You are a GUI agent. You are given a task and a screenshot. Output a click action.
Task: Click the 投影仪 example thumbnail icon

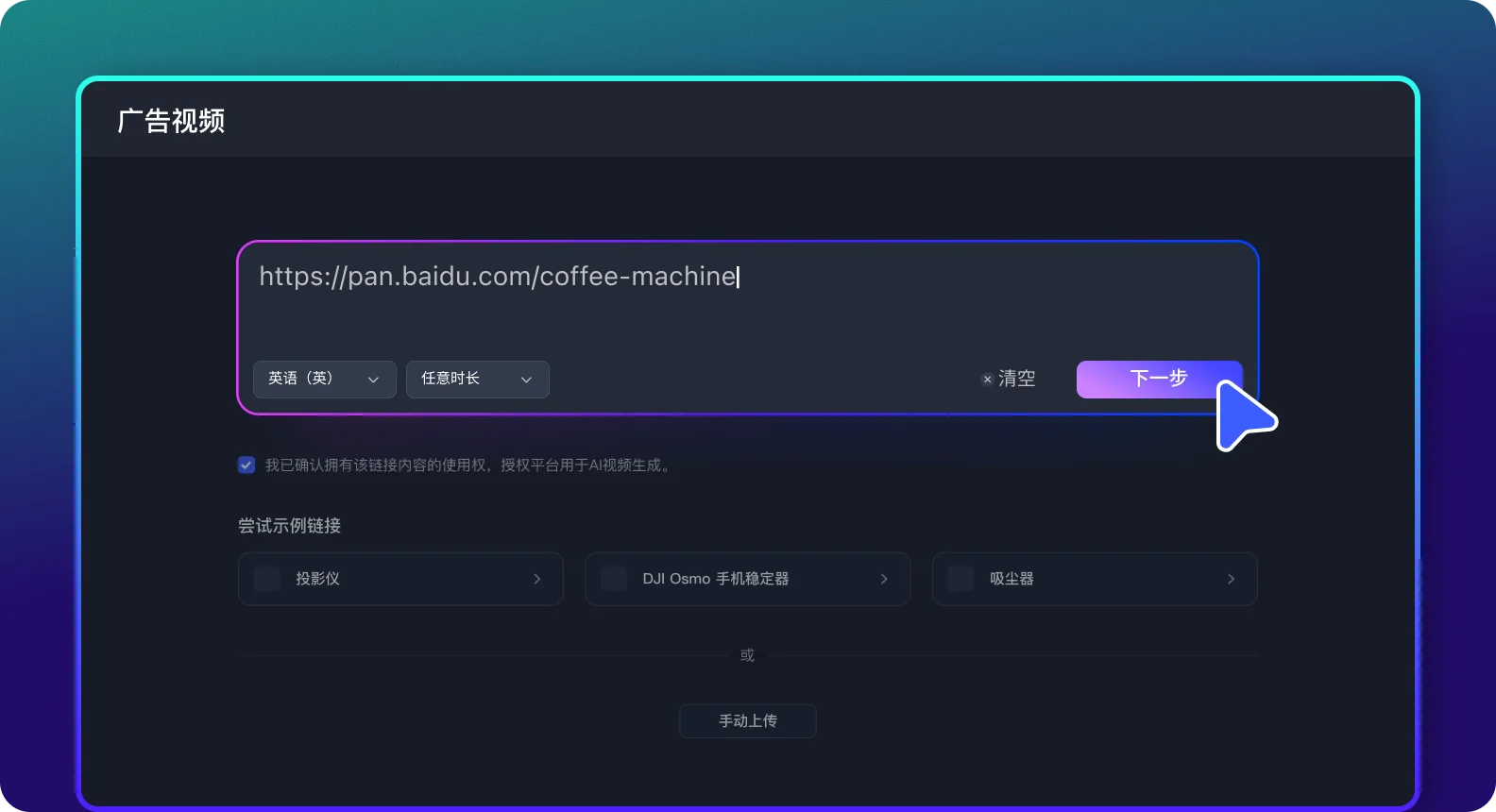click(267, 579)
